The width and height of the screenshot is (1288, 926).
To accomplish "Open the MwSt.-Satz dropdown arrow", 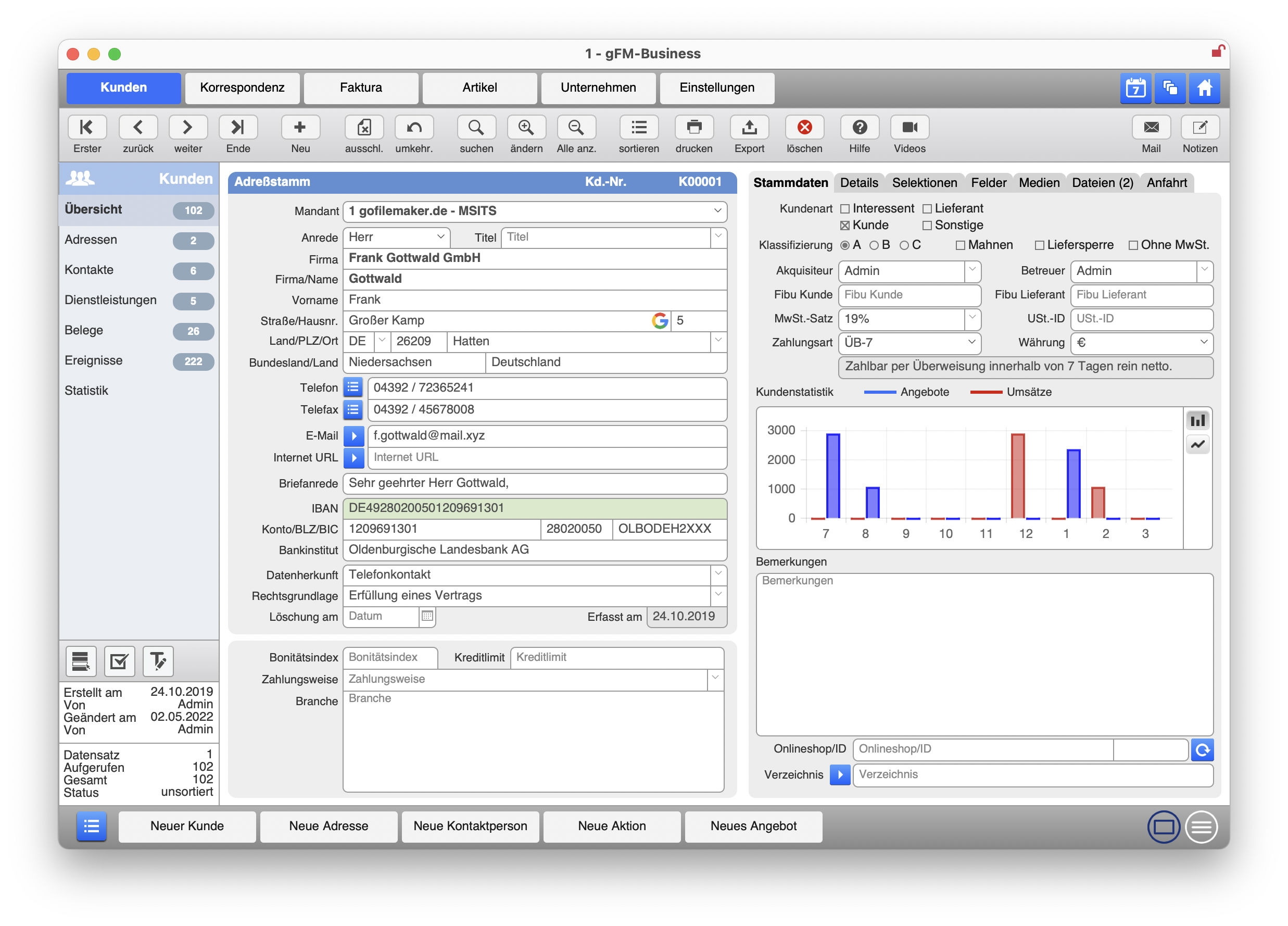I will tap(971, 319).
